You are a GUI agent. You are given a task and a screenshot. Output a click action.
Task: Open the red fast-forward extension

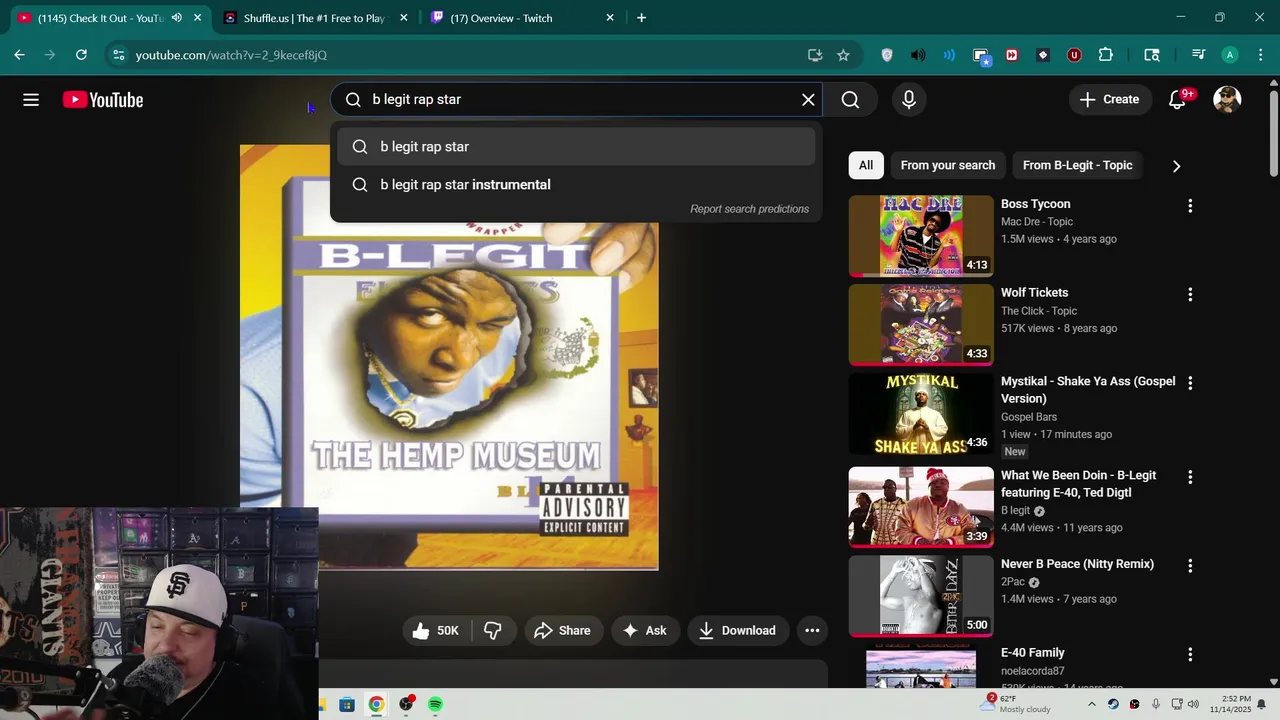pos(1011,55)
